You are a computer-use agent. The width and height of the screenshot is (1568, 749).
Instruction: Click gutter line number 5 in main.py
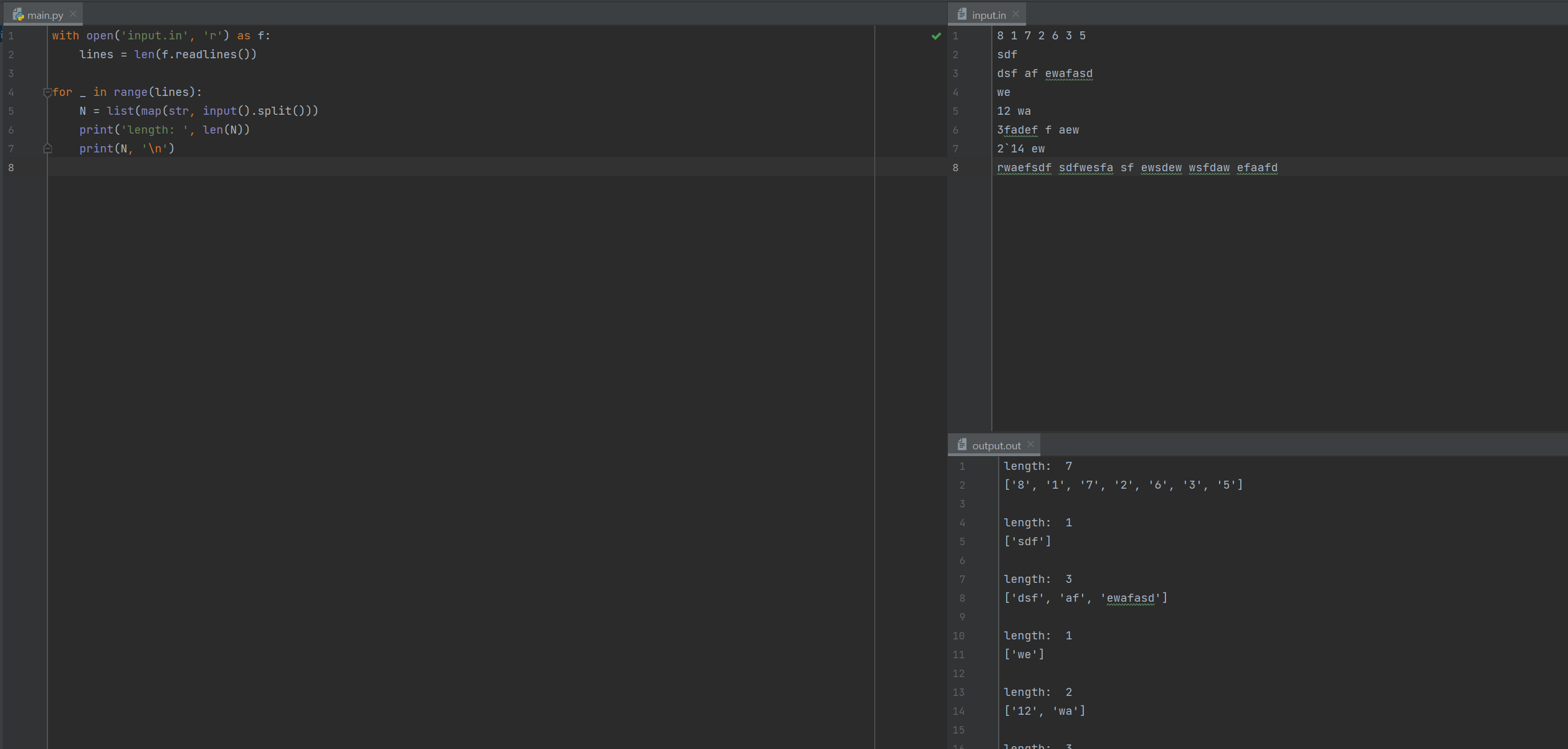coord(11,111)
